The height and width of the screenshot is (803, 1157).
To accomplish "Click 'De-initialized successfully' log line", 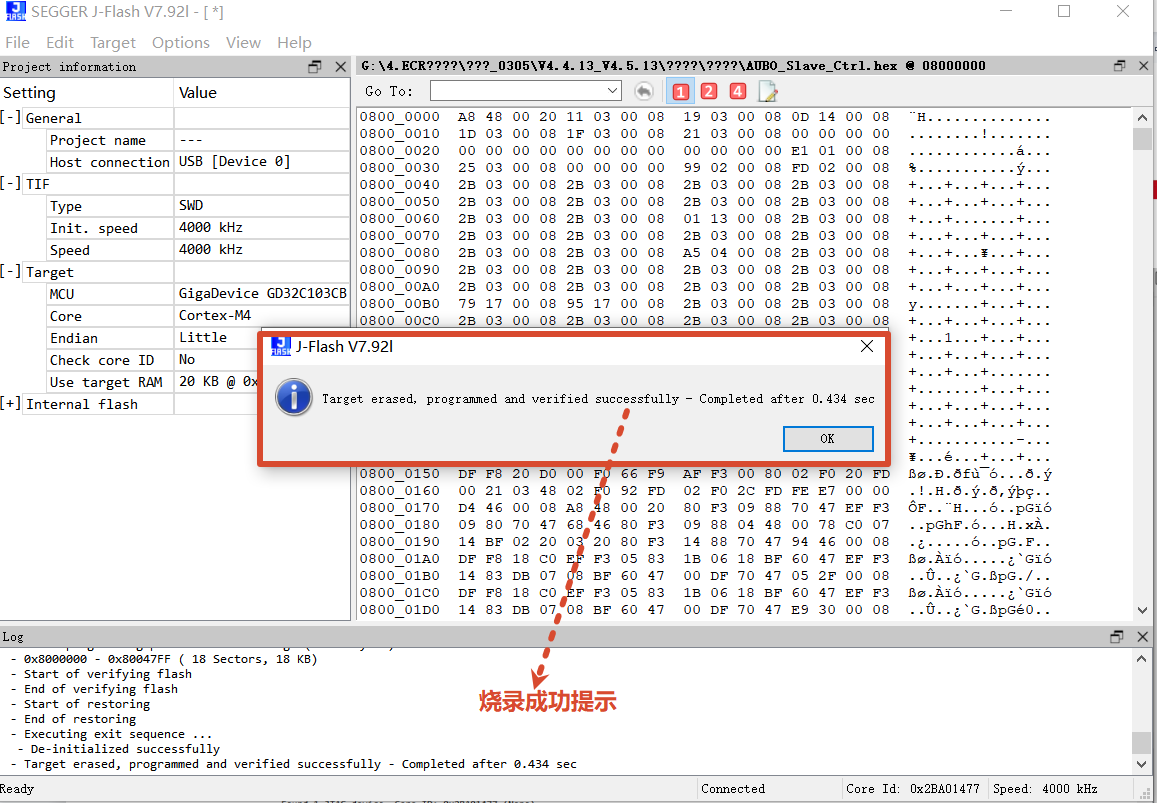I will click(119, 748).
